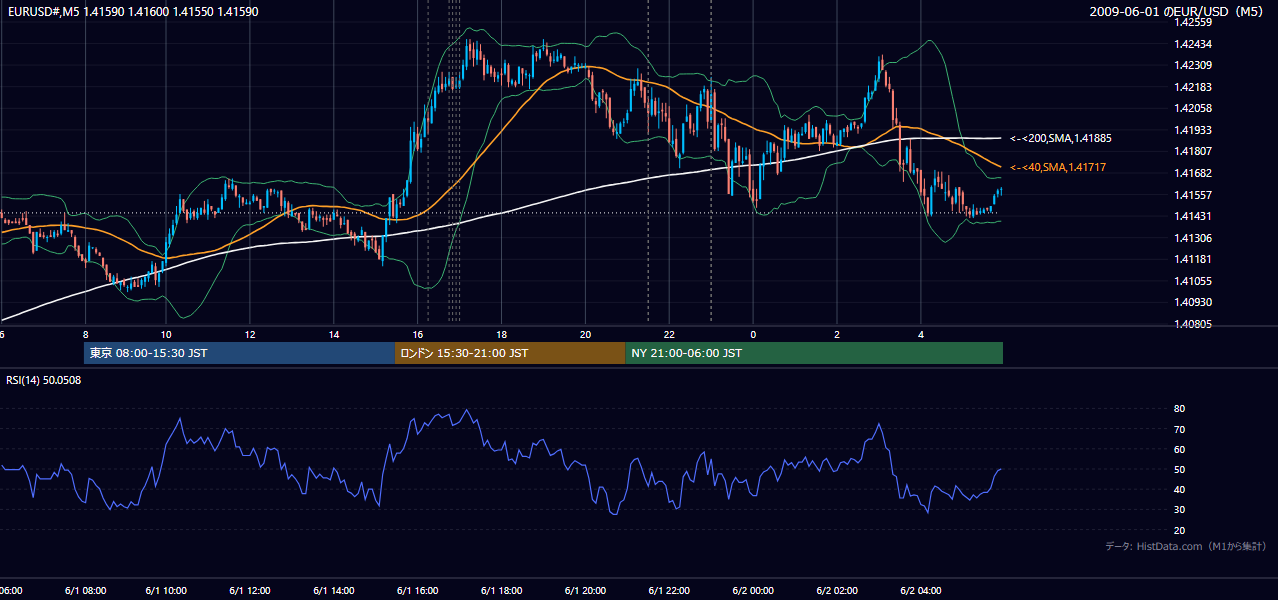1278x600 pixels.
Task: Click price axis value 1.41431
Action: coord(1193,216)
